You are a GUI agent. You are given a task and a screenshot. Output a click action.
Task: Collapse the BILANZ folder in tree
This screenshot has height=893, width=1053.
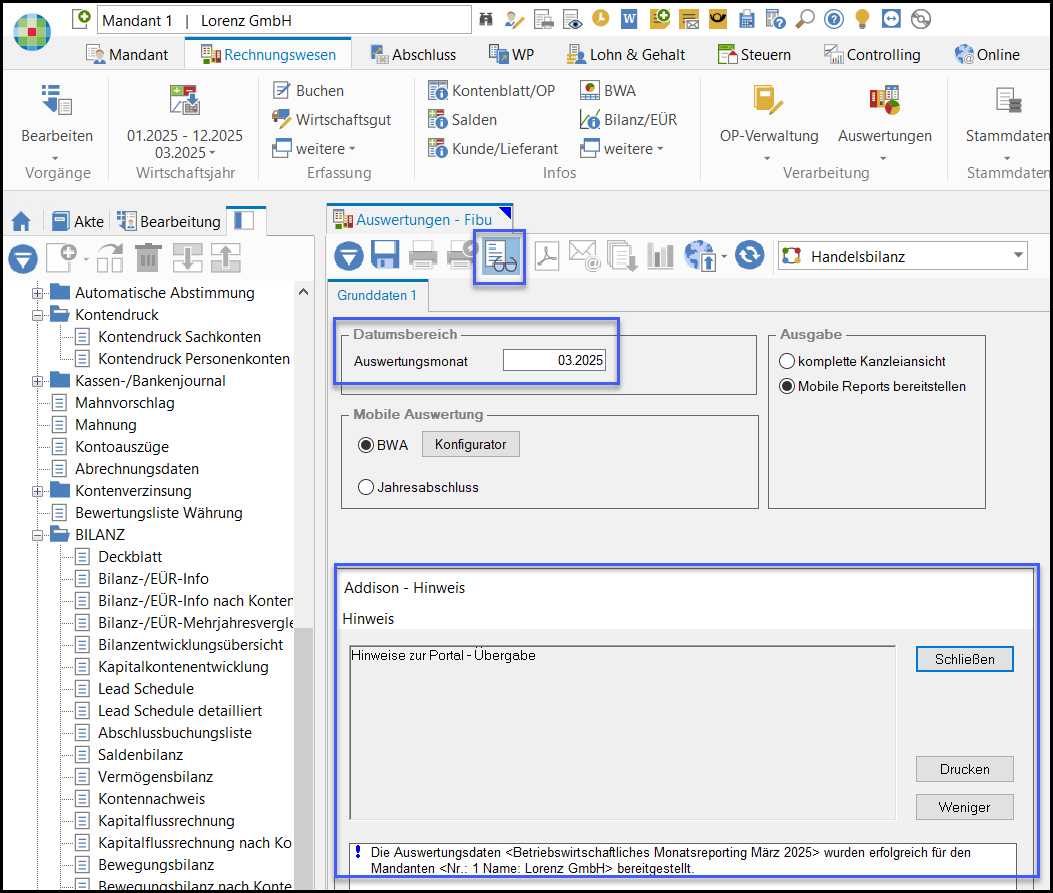tap(38, 535)
